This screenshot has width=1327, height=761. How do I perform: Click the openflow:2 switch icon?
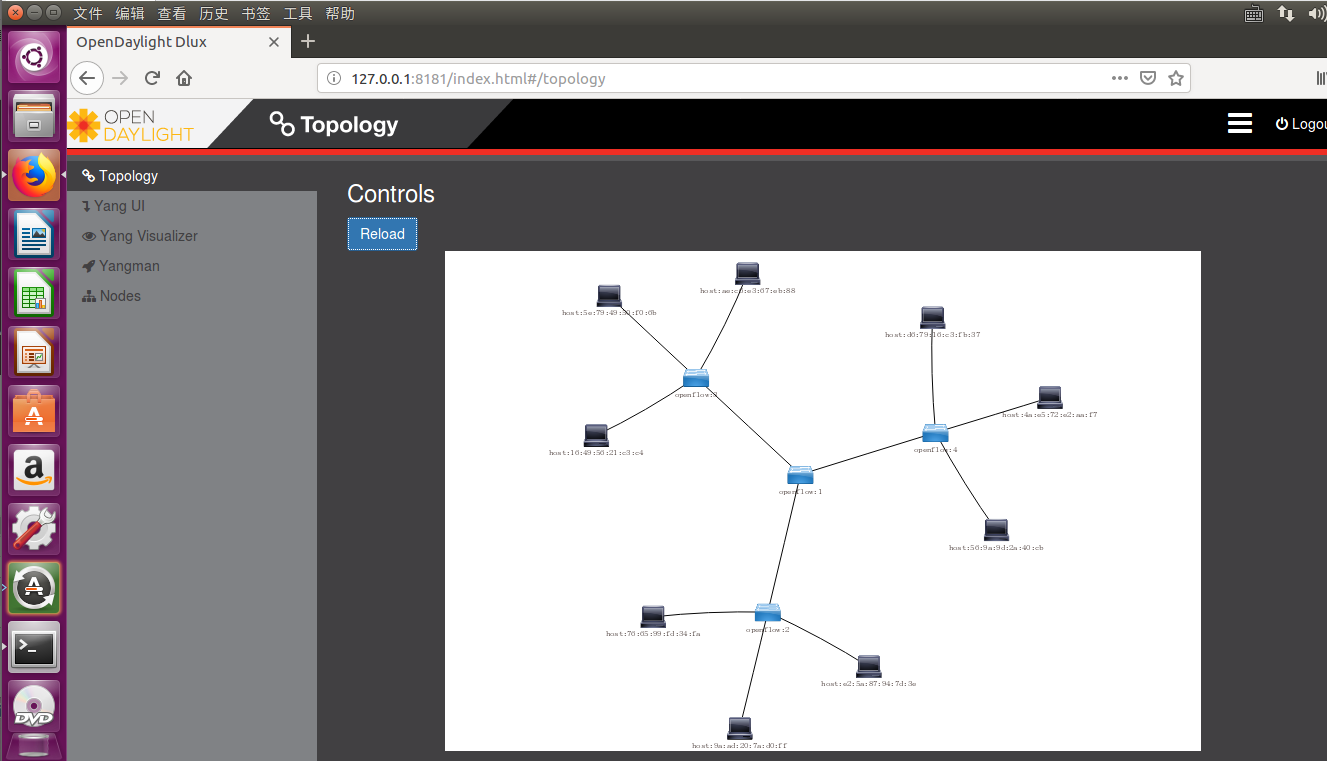767,612
